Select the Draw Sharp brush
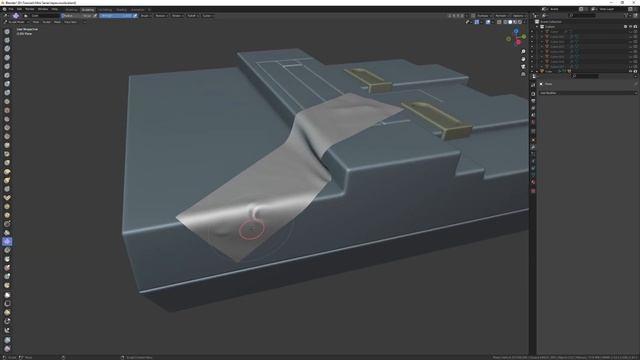The image size is (640, 360). [x=7, y=40]
